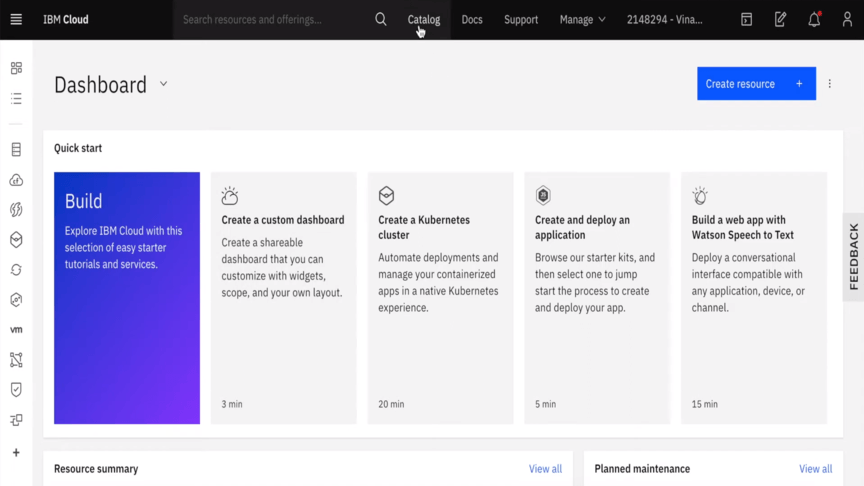
Task: Click the Quick start heading
Action: (x=78, y=148)
